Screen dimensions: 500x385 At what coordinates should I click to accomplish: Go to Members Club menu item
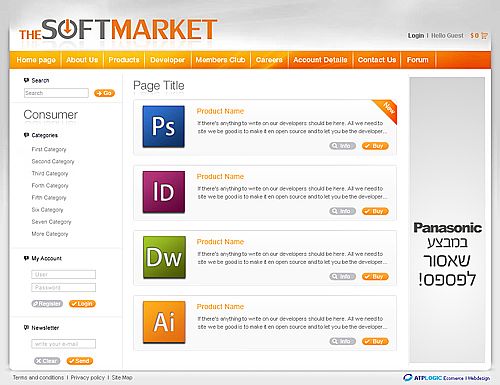coord(220,60)
